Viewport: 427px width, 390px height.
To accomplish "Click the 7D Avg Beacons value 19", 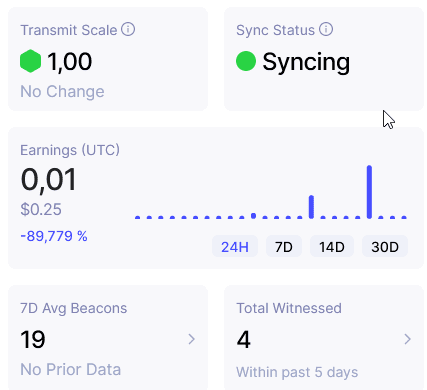I will coord(33,340).
